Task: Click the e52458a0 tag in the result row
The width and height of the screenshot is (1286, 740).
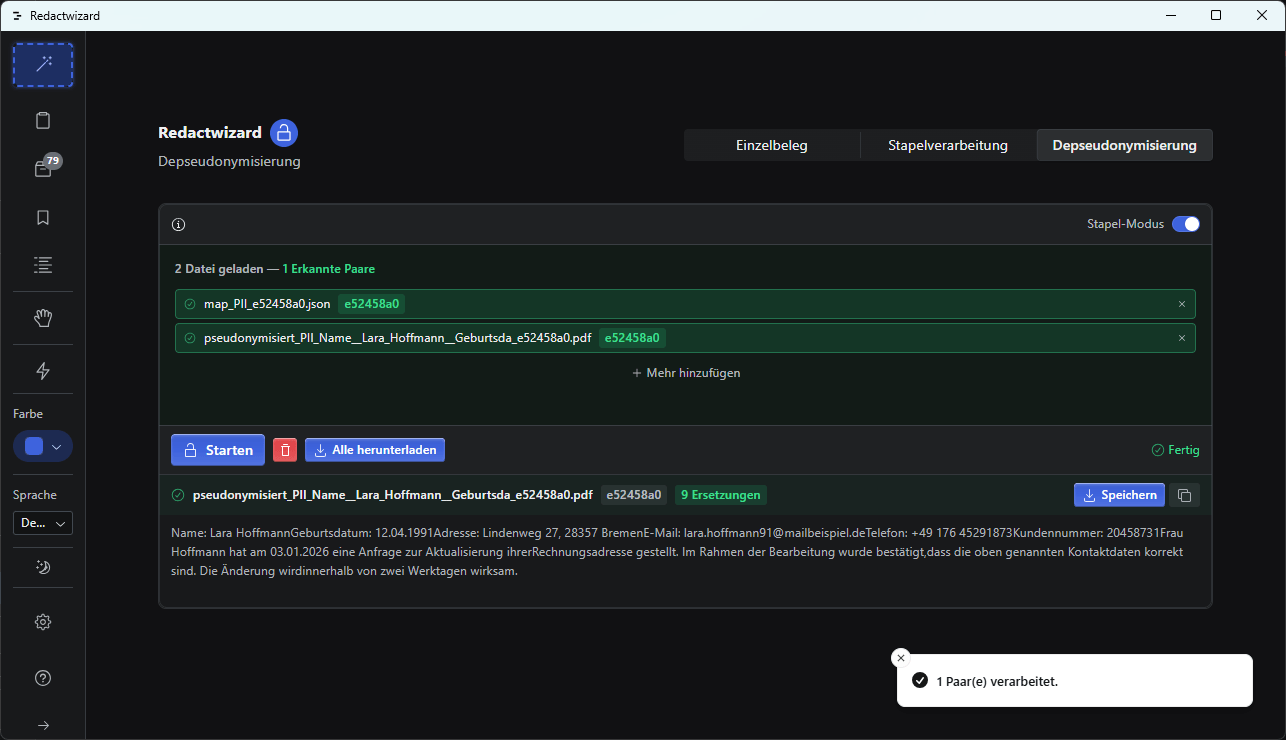Action: click(x=634, y=495)
